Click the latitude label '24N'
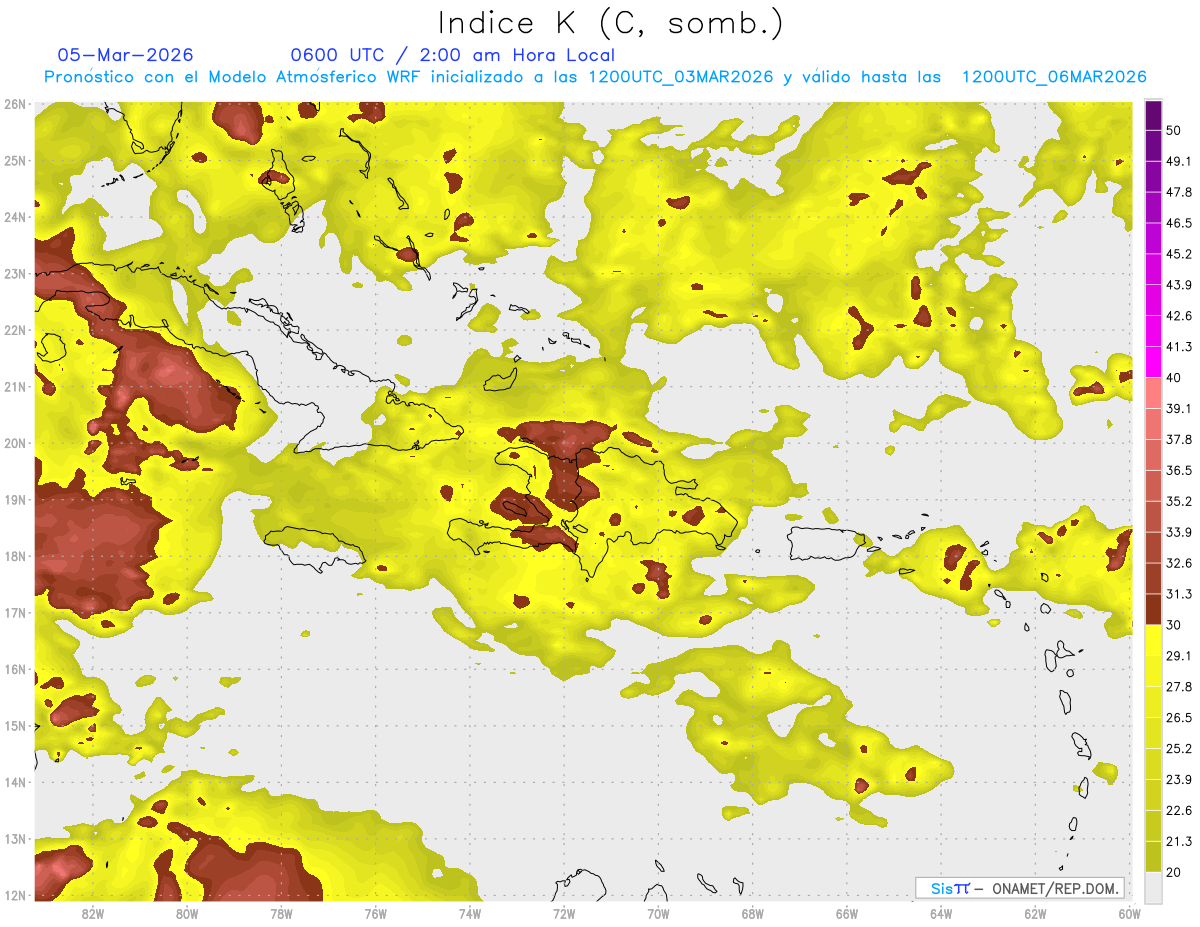1200x927 pixels. [15, 217]
